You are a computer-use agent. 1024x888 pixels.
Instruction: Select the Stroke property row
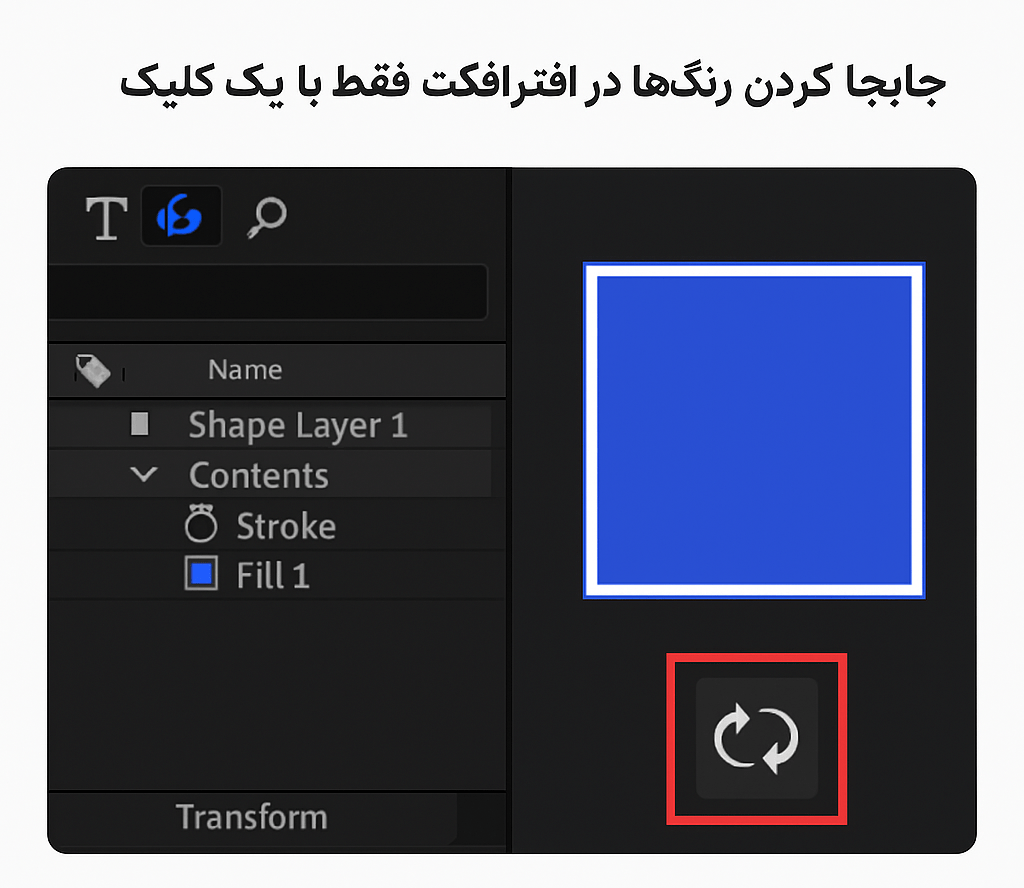pyautogui.click(x=286, y=526)
